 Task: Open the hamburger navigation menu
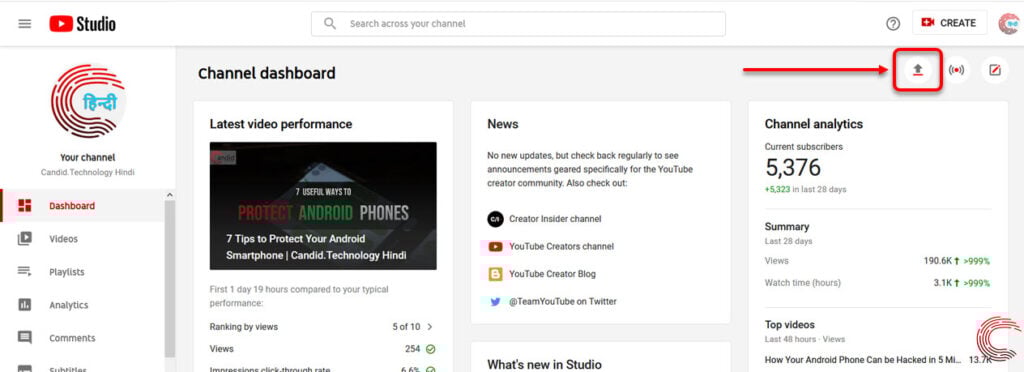25,23
